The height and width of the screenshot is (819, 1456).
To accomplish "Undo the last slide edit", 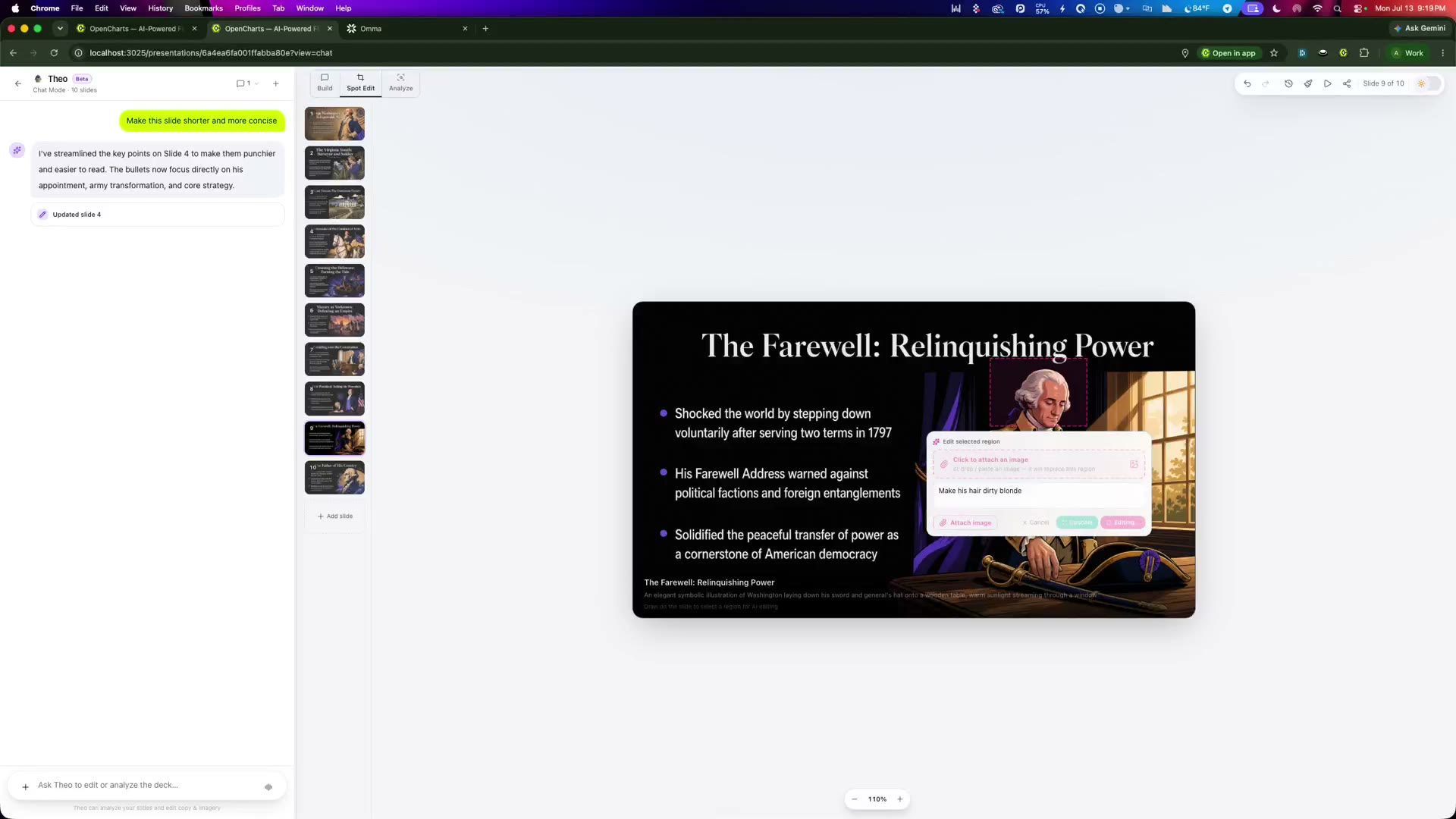I will (x=1247, y=83).
